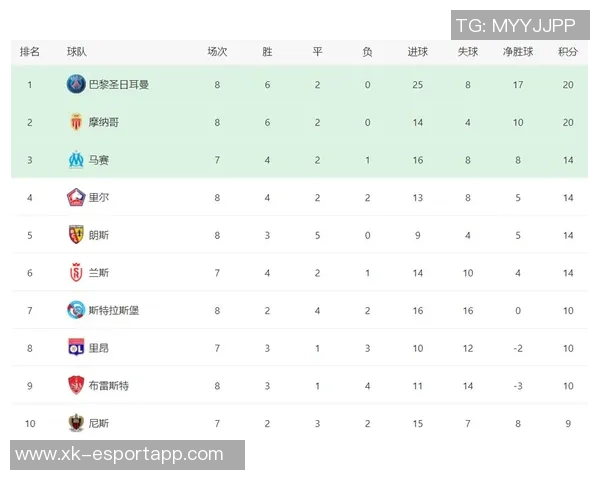
Task: Open the 巴黎圣日耳曼 team link
Action: (119, 85)
